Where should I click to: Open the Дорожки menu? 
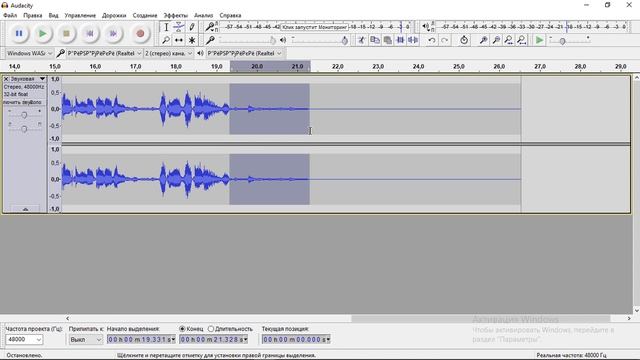tap(114, 15)
